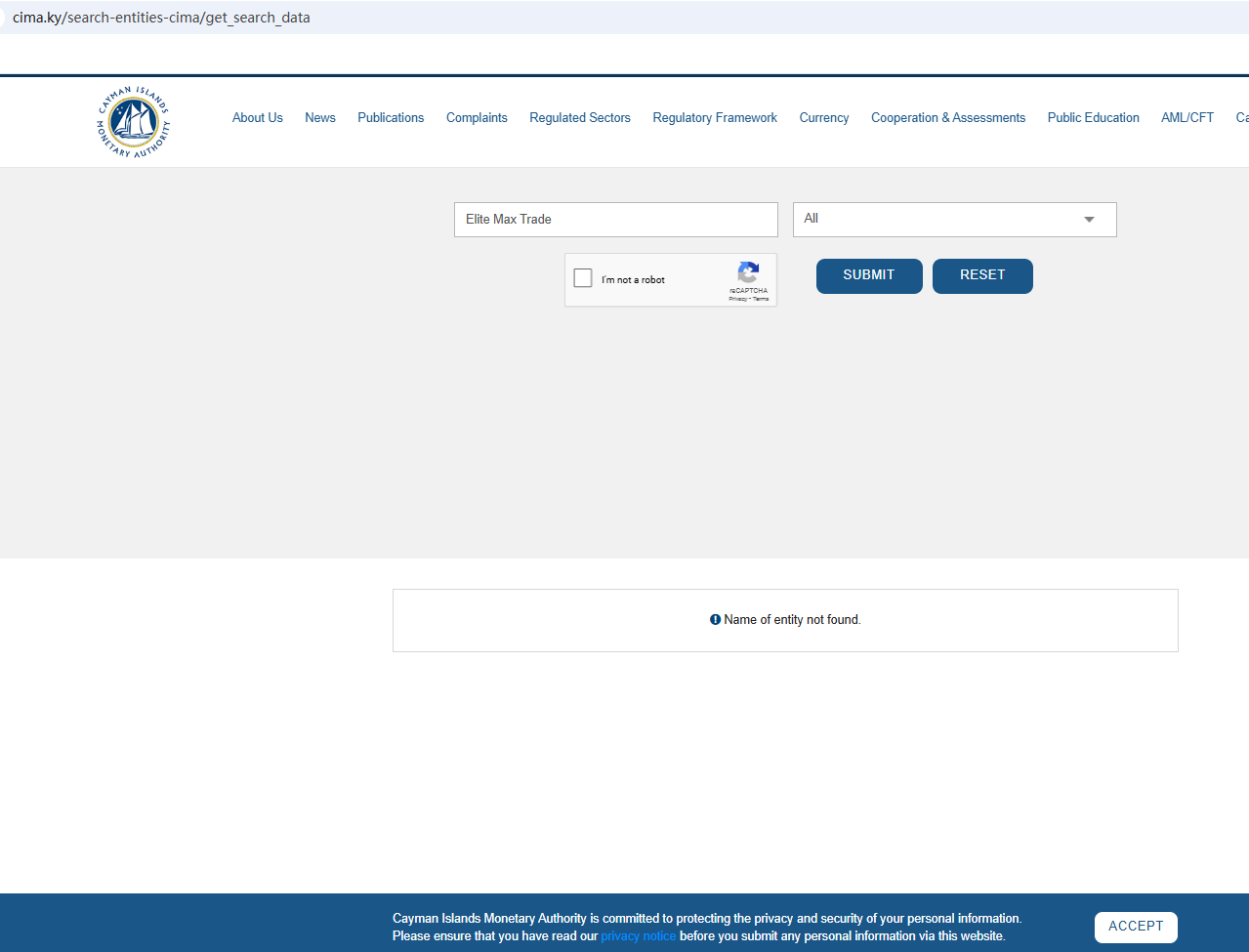Image resolution: width=1249 pixels, height=952 pixels.
Task: Accept the privacy notice with ACCEPT button
Action: (1136, 927)
